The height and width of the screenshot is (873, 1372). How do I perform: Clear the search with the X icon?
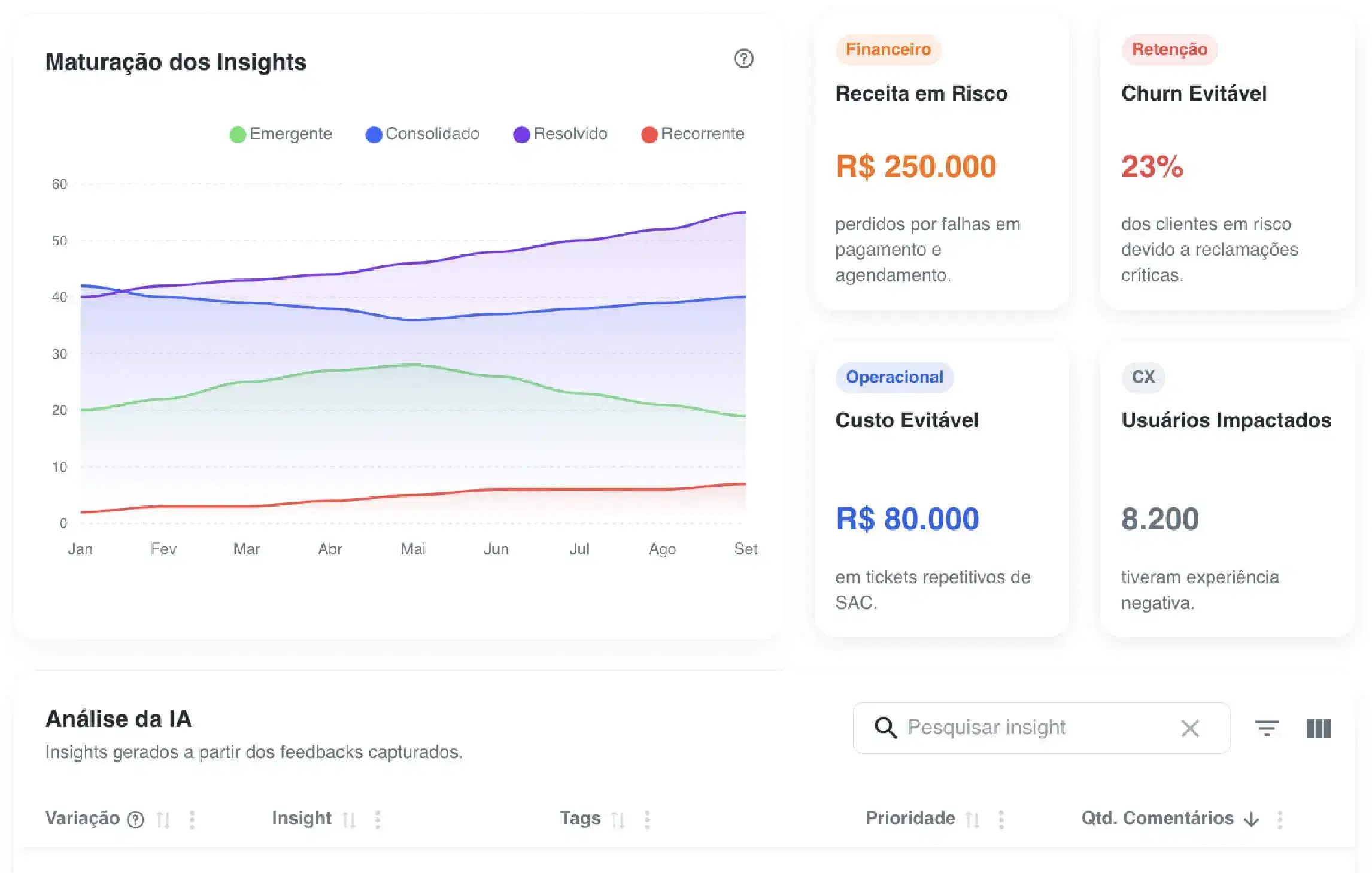click(x=1190, y=728)
